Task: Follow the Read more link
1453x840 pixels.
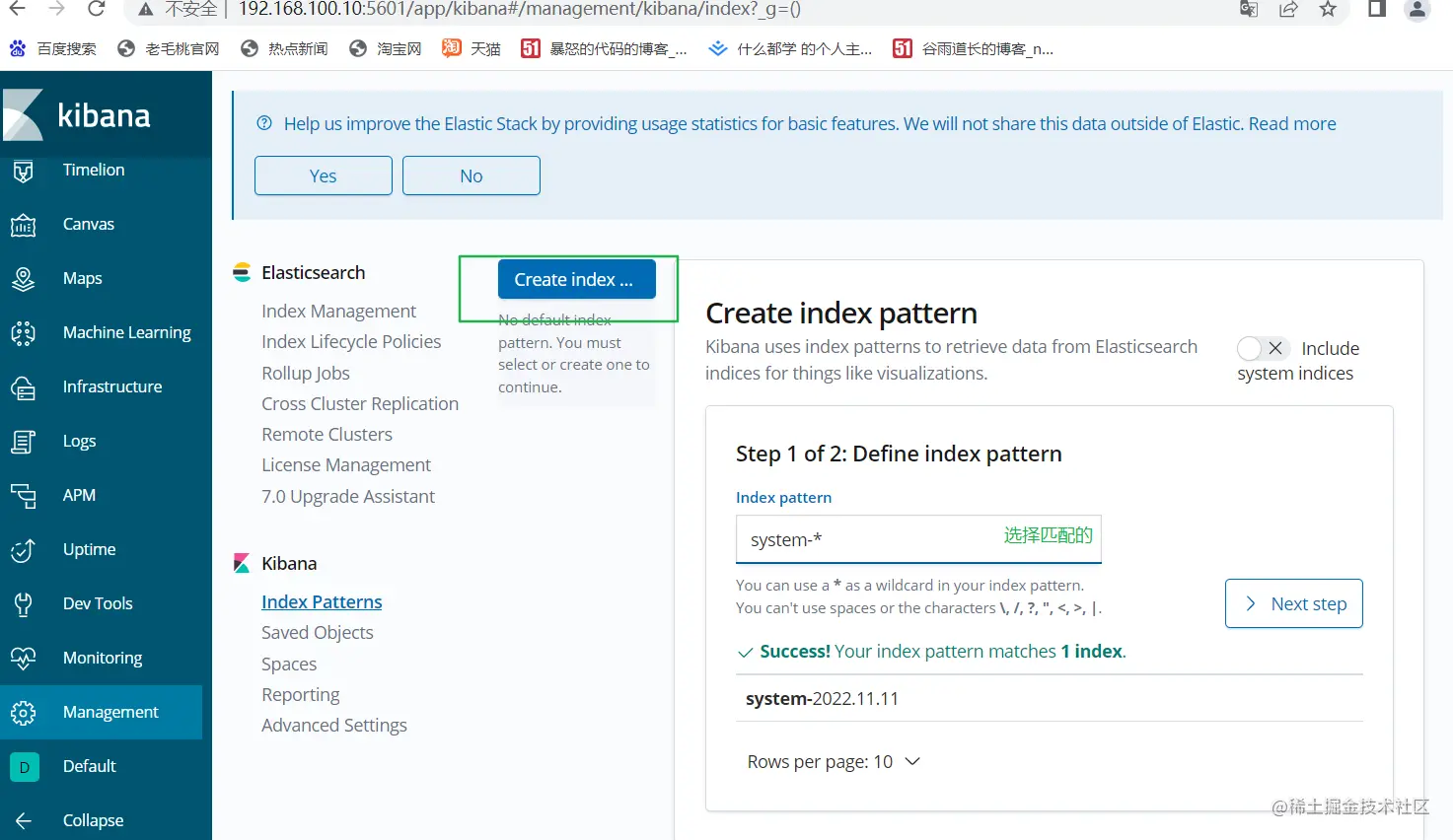Action: (1292, 123)
